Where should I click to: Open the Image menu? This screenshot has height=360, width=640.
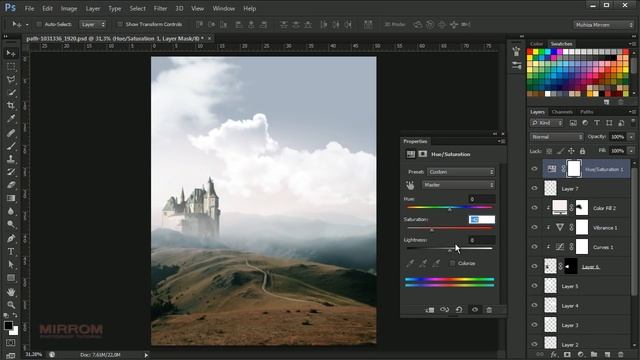click(69, 8)
